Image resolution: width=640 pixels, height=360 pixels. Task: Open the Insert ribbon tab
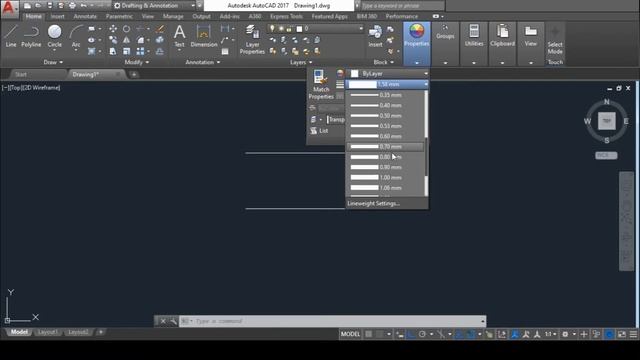(x=58, y=16)
